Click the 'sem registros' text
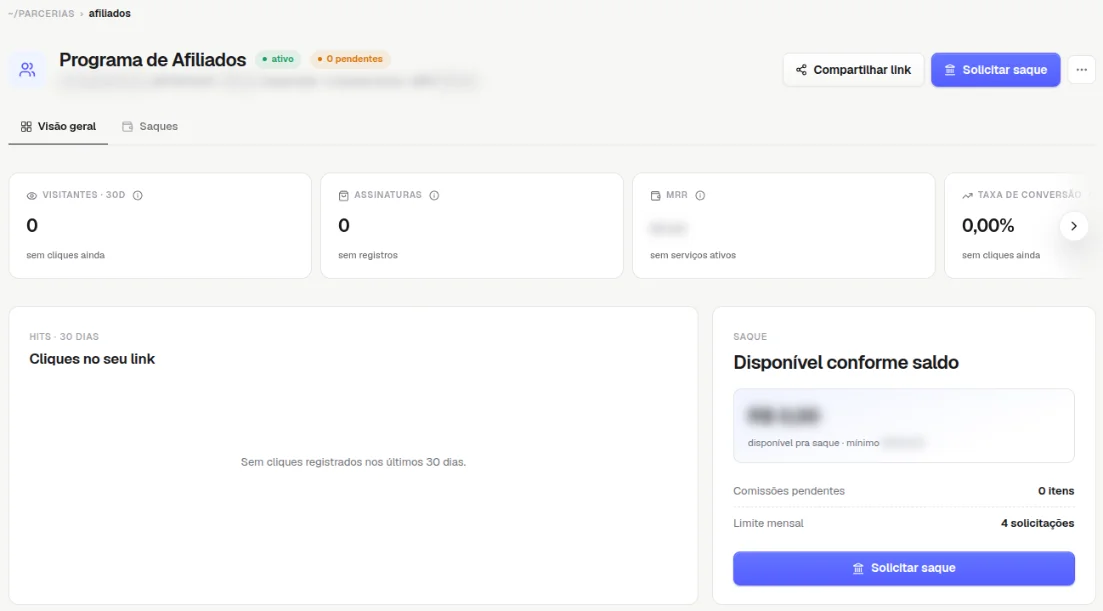The width and height of the screenshot is (1103, 611). 368,255
